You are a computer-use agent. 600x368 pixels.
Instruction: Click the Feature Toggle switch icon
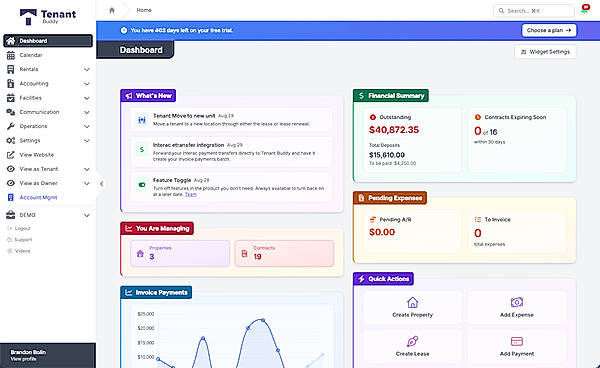coord(142,185)
